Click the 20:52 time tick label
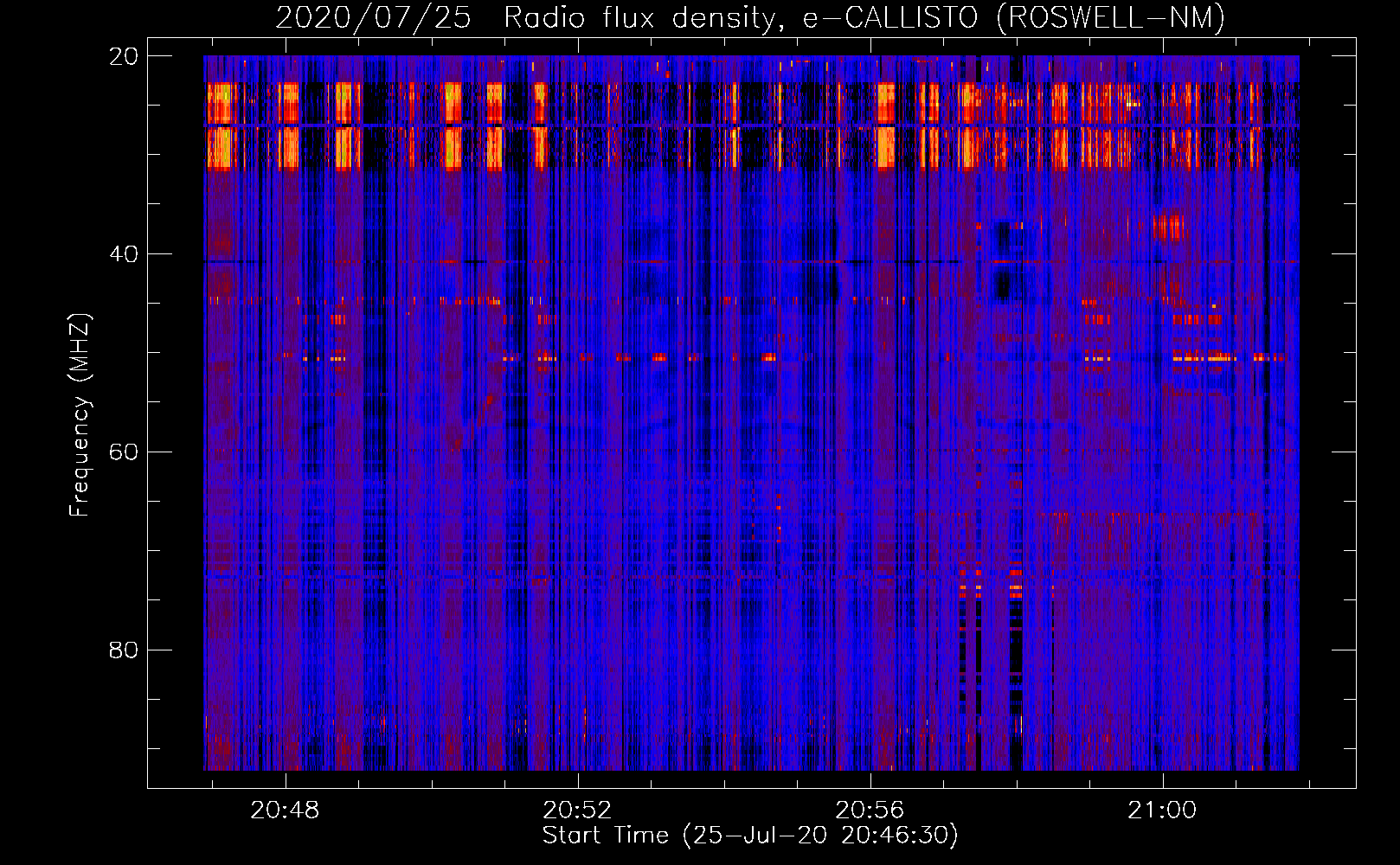The width and height of the screenshot is (1400, 865). pos(577,811)
